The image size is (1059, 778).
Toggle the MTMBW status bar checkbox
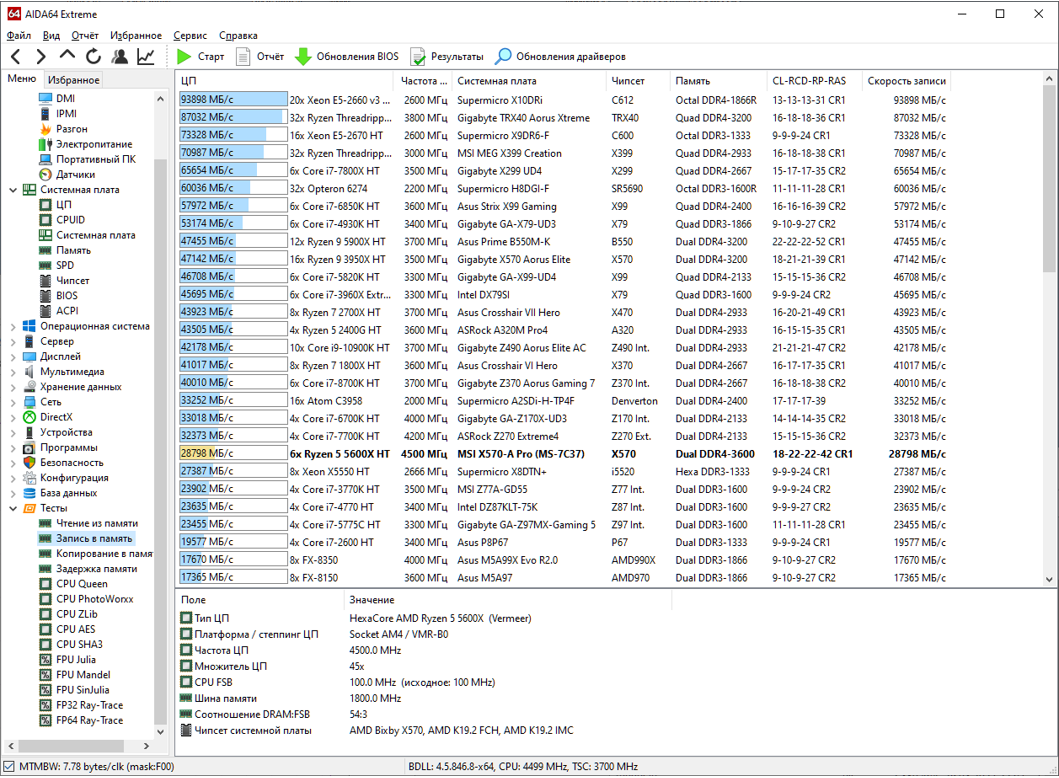tap(9, 767)
